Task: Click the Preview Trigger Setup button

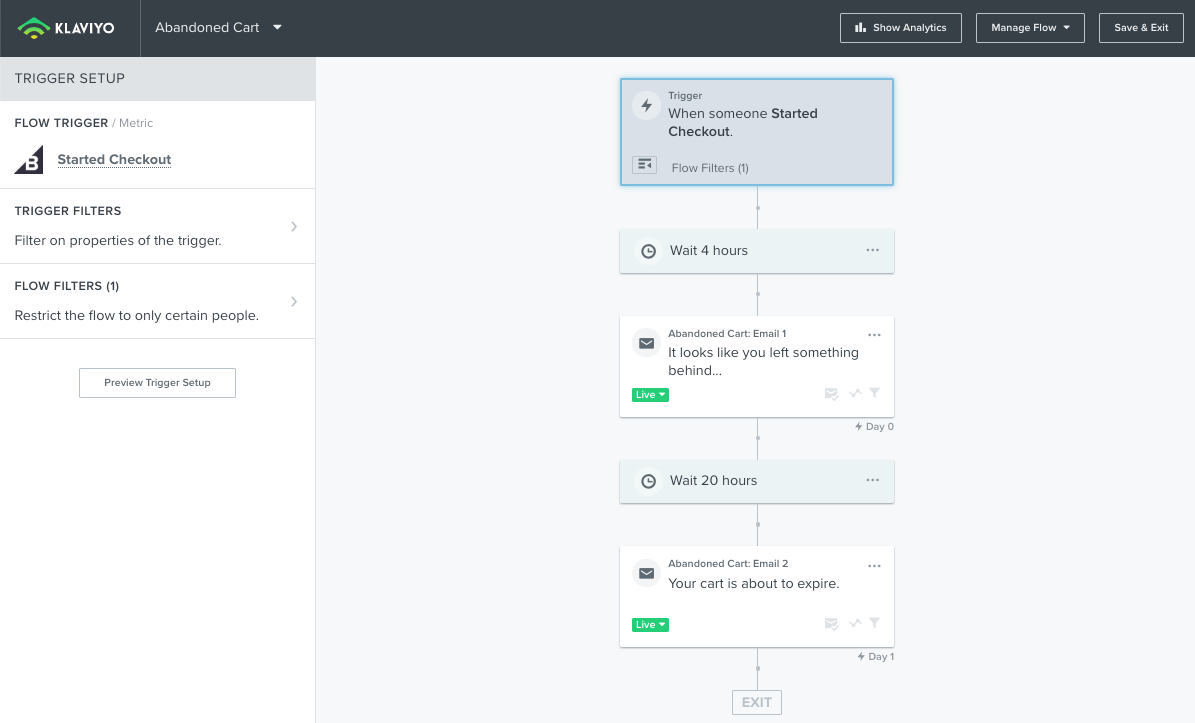Action: pos(157,383)
